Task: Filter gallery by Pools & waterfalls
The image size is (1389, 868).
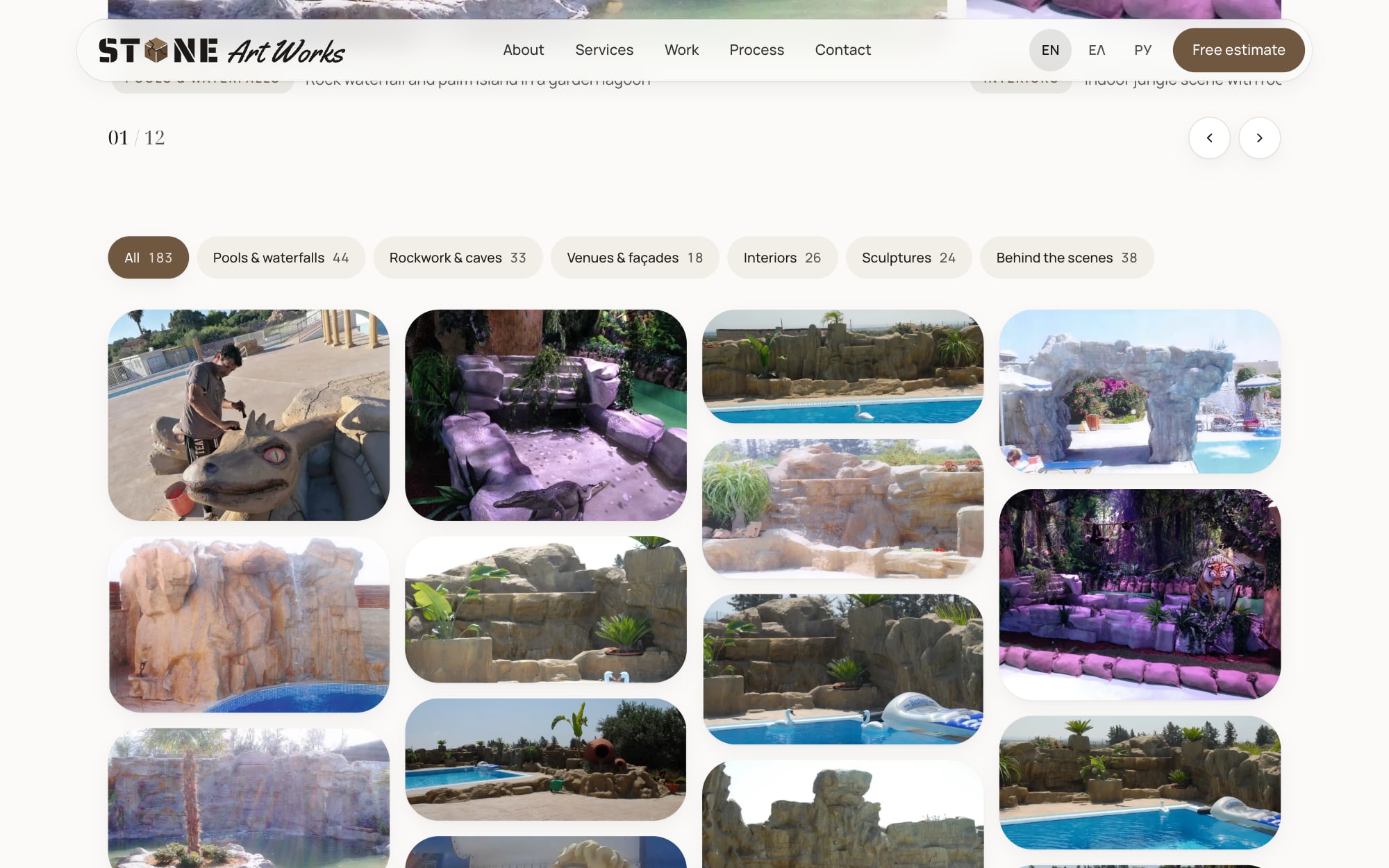Action: click(x=281, y=258)
